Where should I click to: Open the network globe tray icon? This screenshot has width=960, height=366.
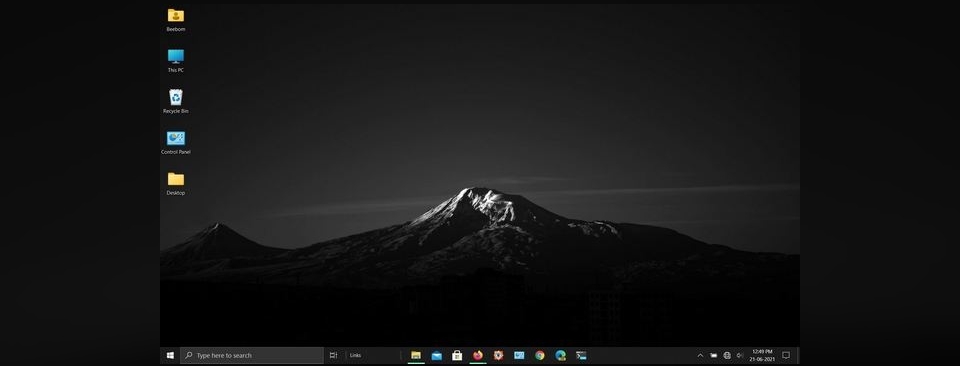pyautogui.click(x=727, y=356)
